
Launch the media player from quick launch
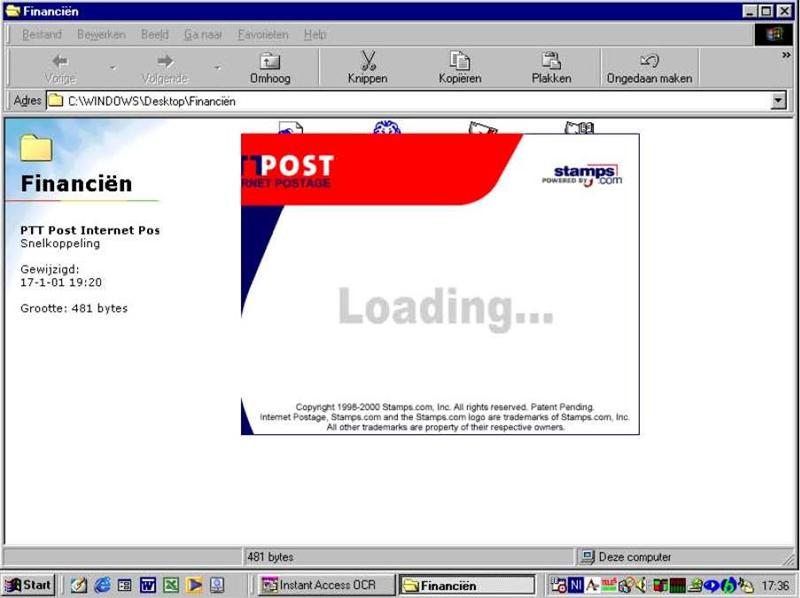coord(194,585)
